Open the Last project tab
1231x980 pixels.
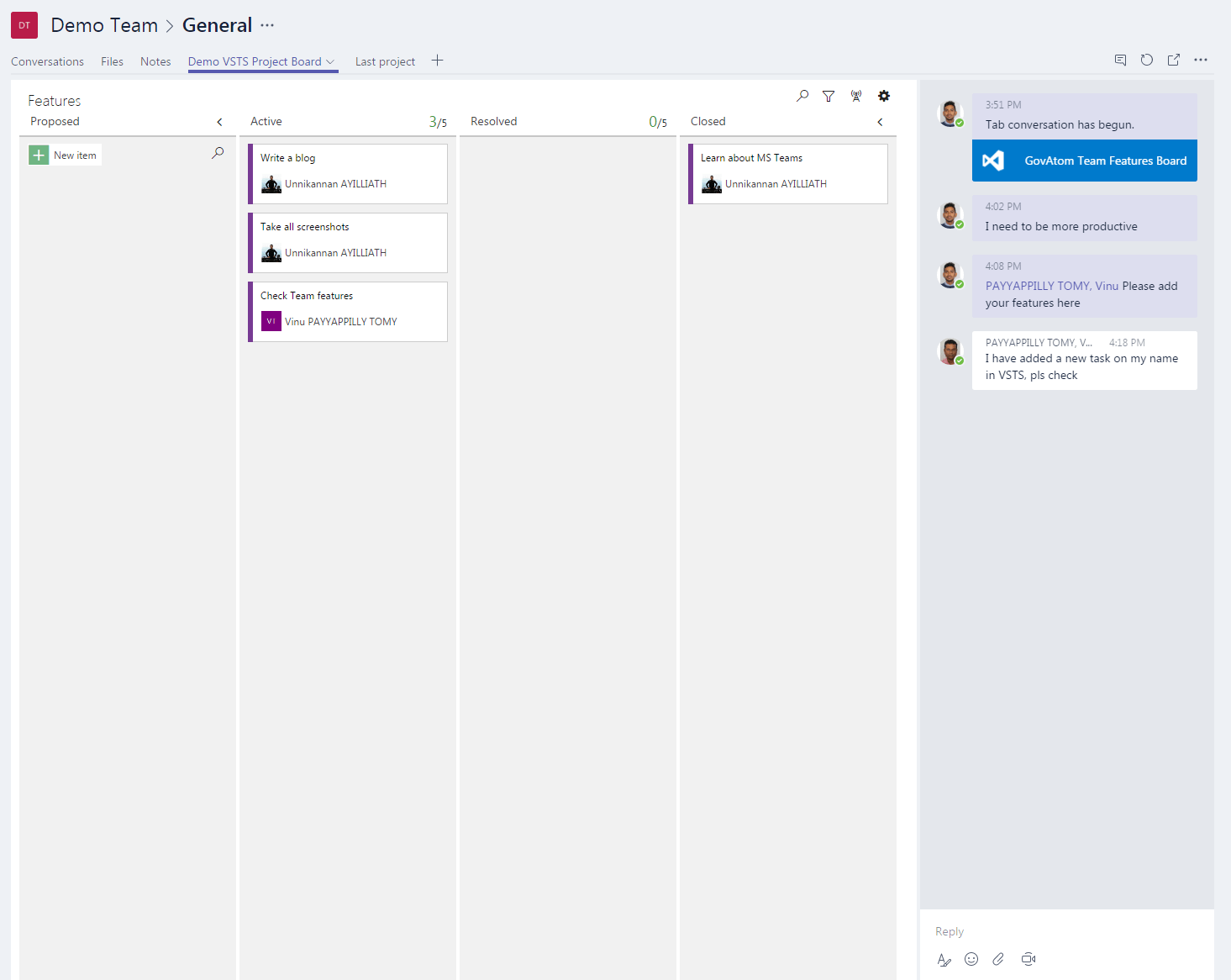point(385,61)
